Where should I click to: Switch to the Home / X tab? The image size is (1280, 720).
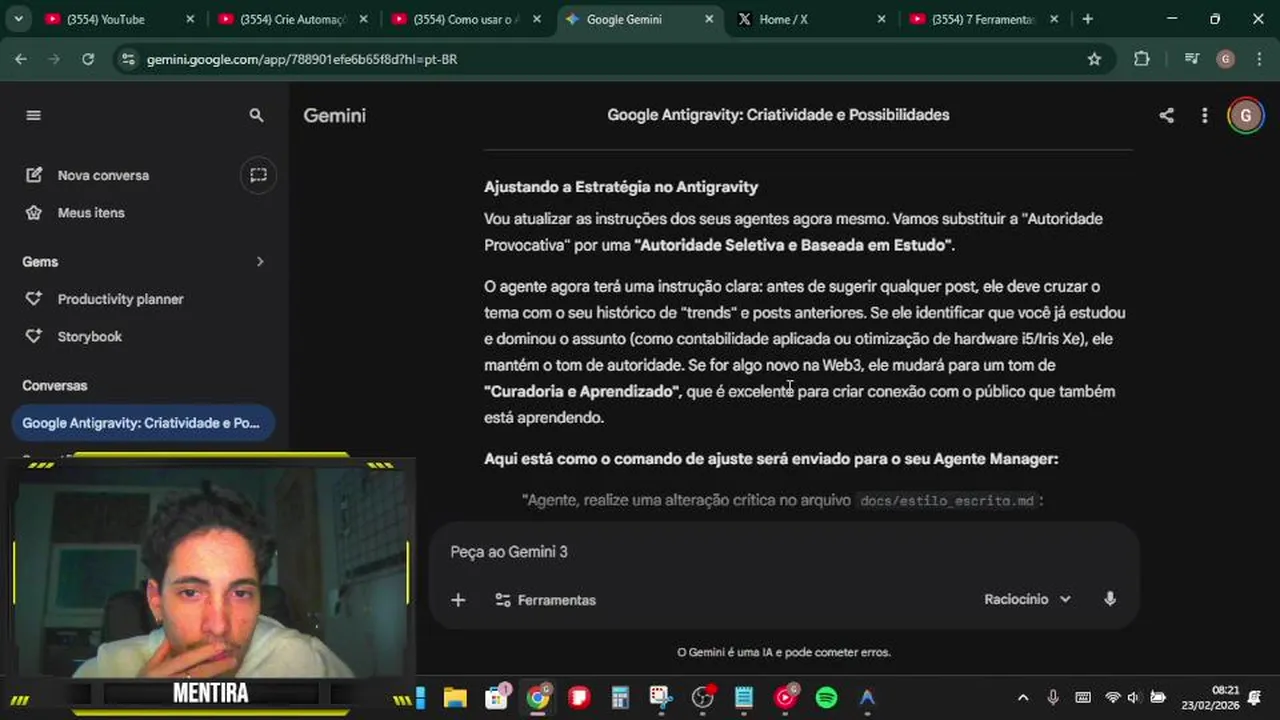click(812, 19)
